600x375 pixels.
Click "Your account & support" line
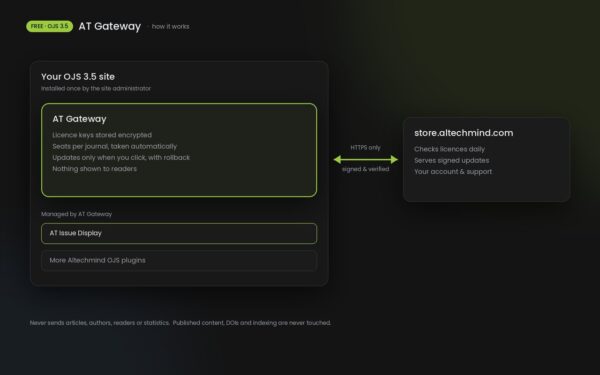click(453, 171)
